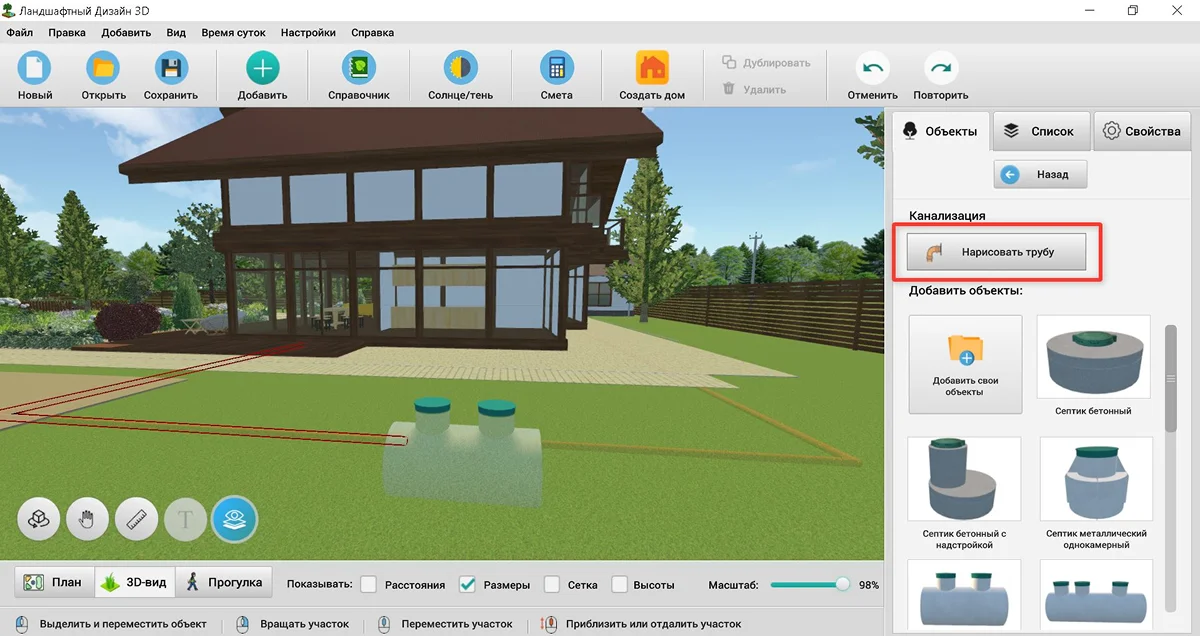Activate the hand pan tool in viewport

(x=89, y=519)
